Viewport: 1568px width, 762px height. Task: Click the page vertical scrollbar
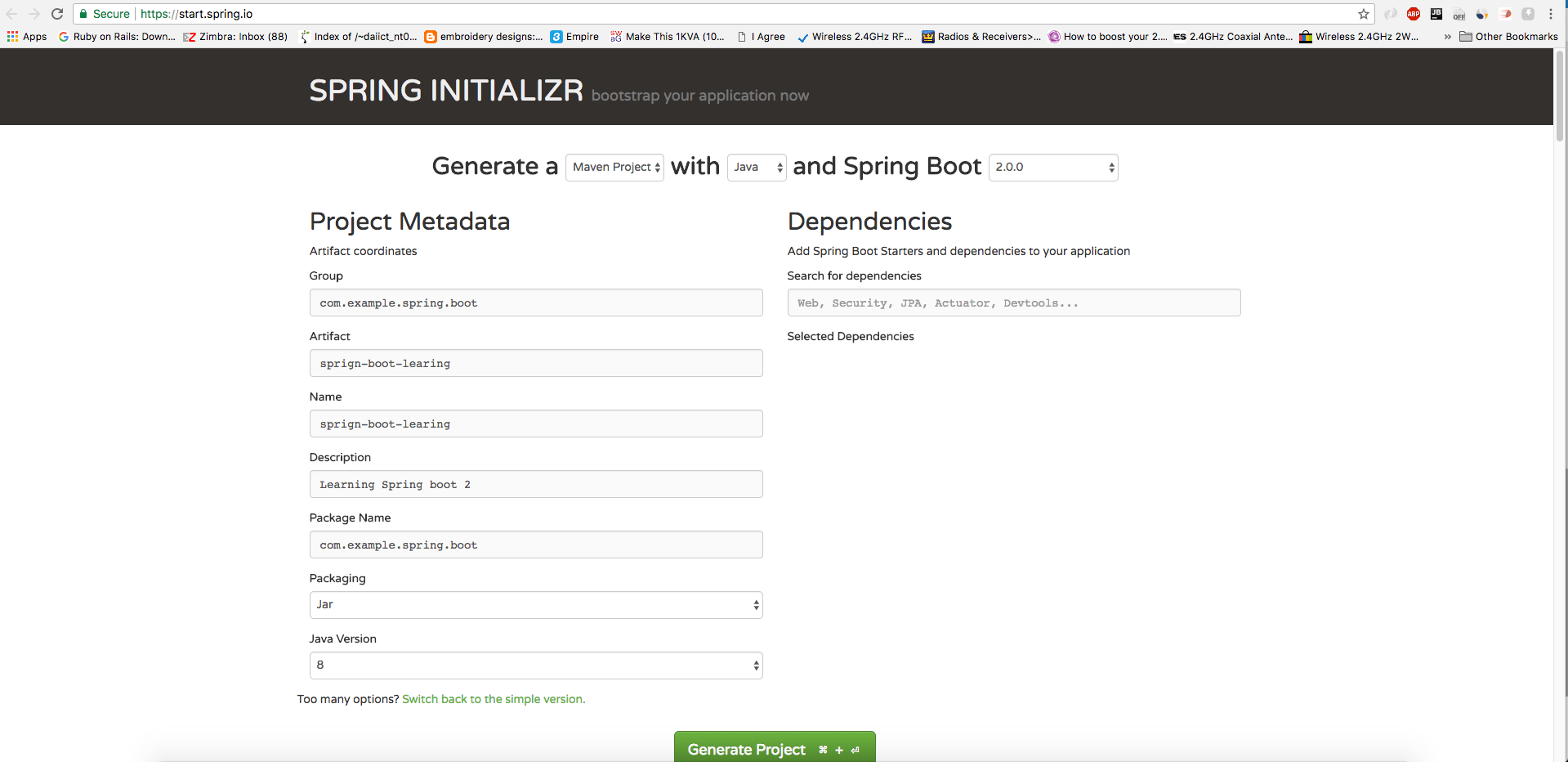coord(1560,98)
